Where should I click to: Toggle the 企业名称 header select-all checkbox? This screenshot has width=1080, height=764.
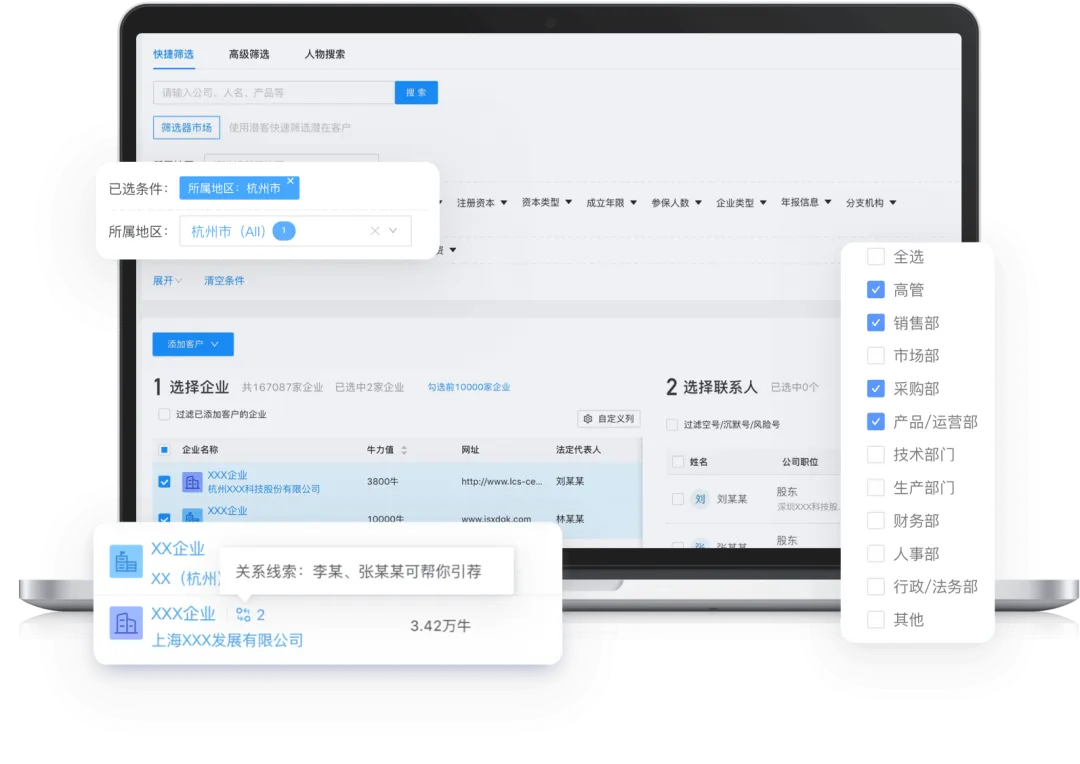164,450
